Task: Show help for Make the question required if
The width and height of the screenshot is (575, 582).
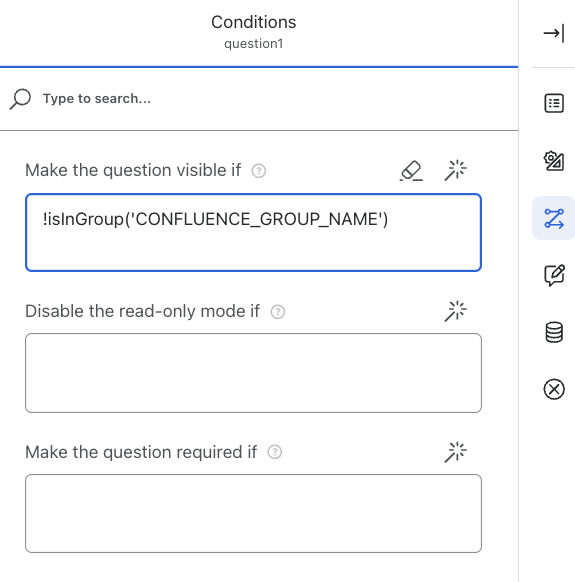Action: 275,452
